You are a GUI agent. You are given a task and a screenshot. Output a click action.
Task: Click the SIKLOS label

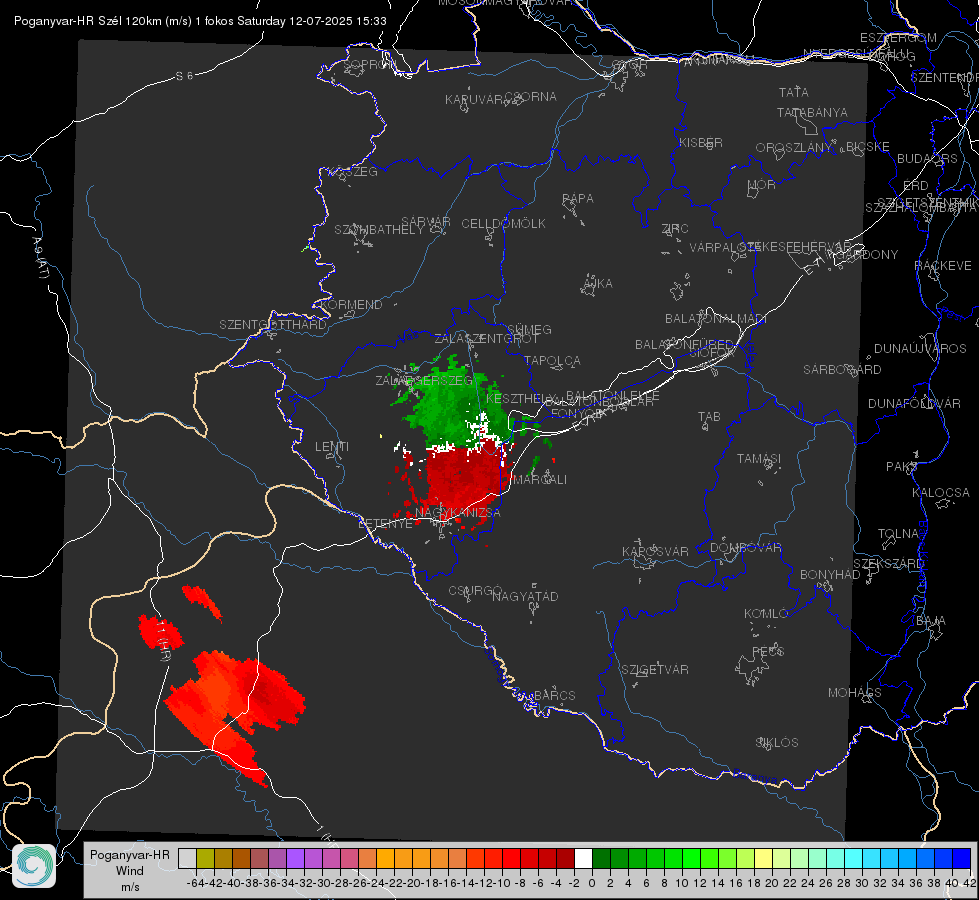click(x=777, y=743)
